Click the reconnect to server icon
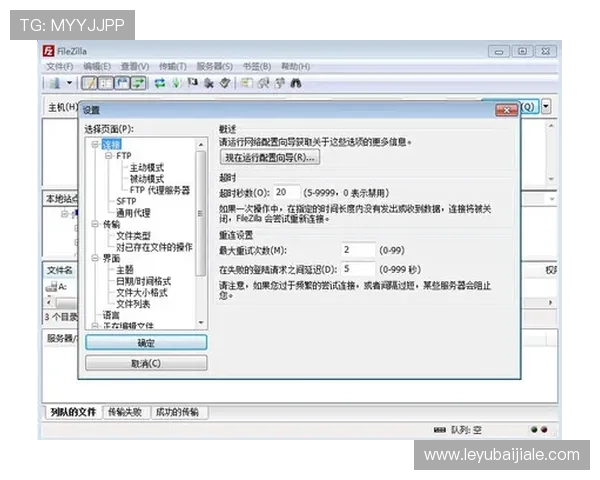This screenshot has width=600, height=480. pos(225,83)
